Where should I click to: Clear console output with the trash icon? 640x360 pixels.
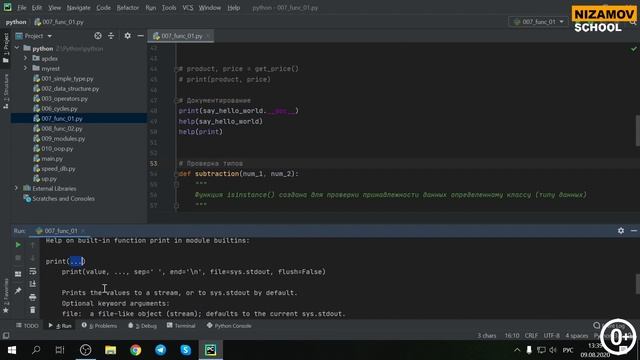coord(33,310)
